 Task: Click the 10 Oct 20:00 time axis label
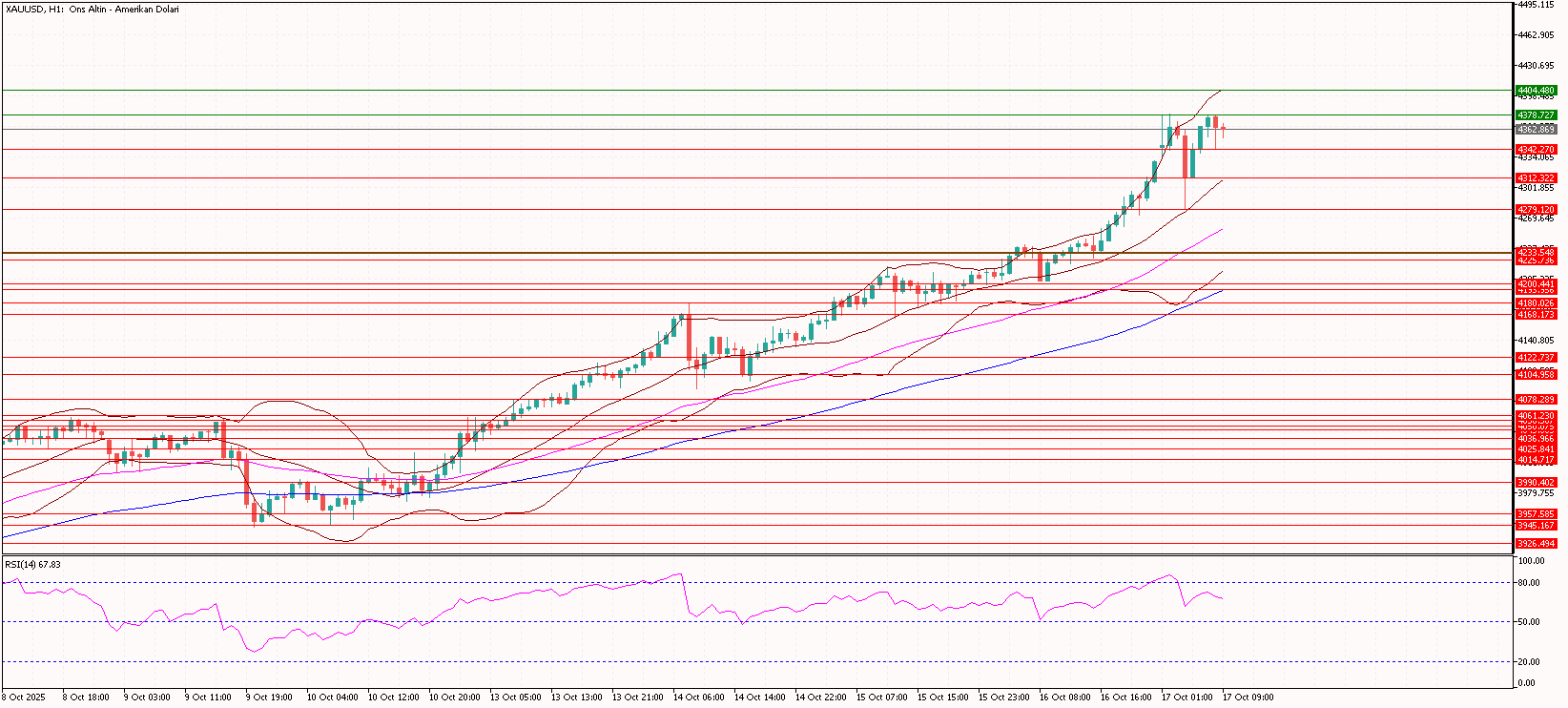[454, 698]
